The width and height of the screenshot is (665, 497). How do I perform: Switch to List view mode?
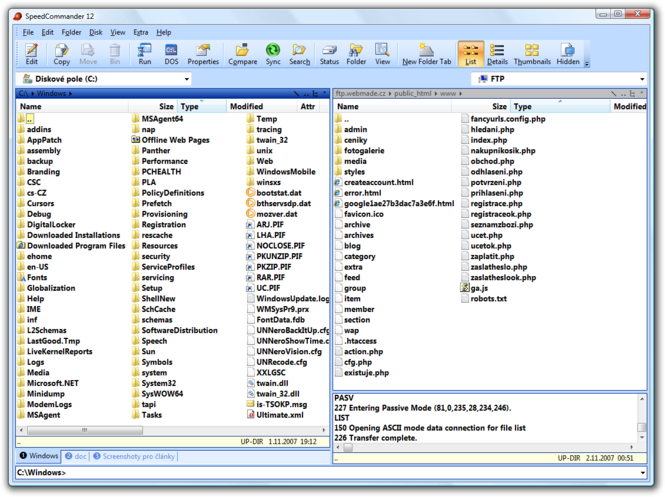[x=471, y=54]
